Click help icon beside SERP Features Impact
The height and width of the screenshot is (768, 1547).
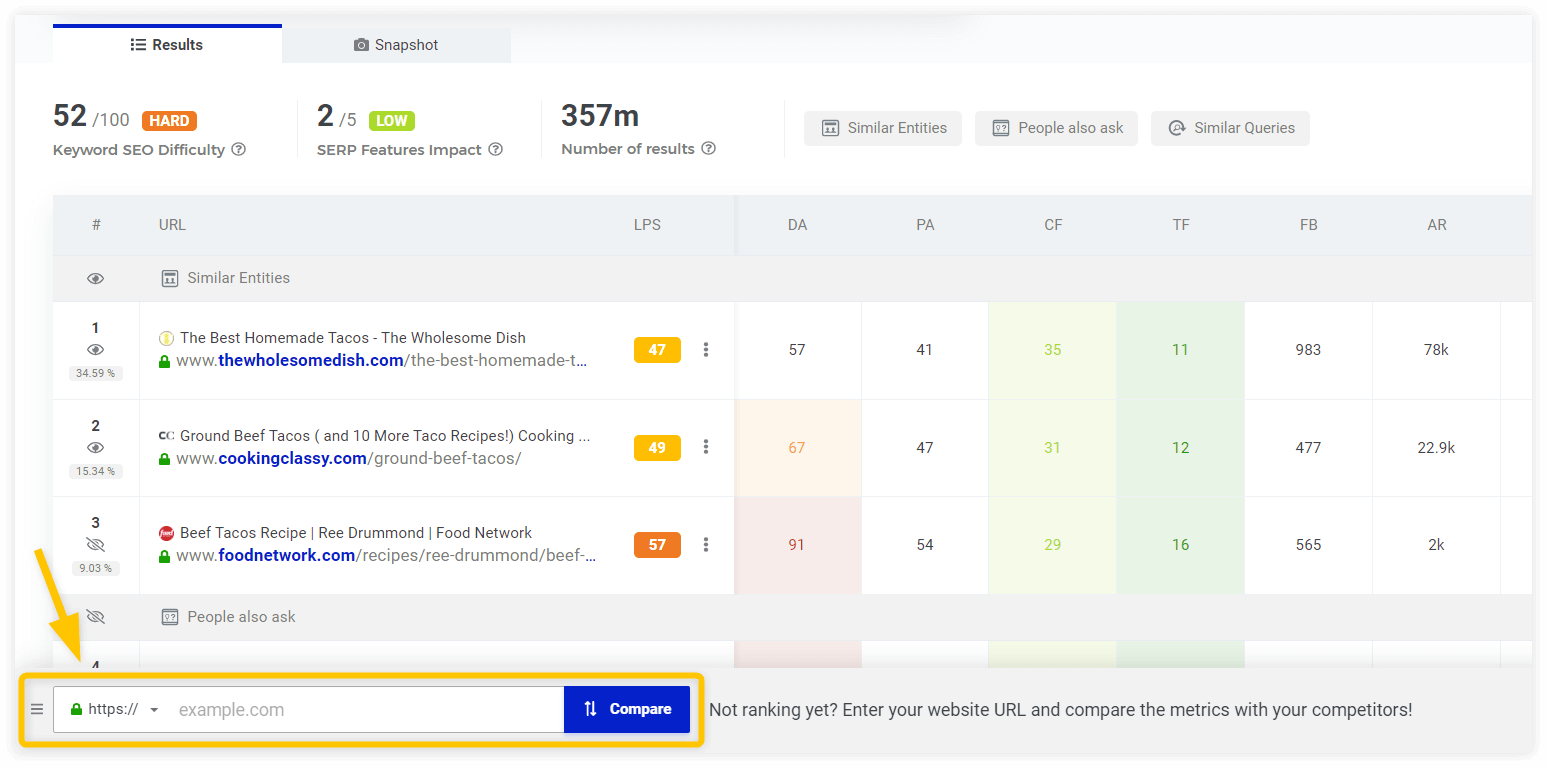pos(496,149)
